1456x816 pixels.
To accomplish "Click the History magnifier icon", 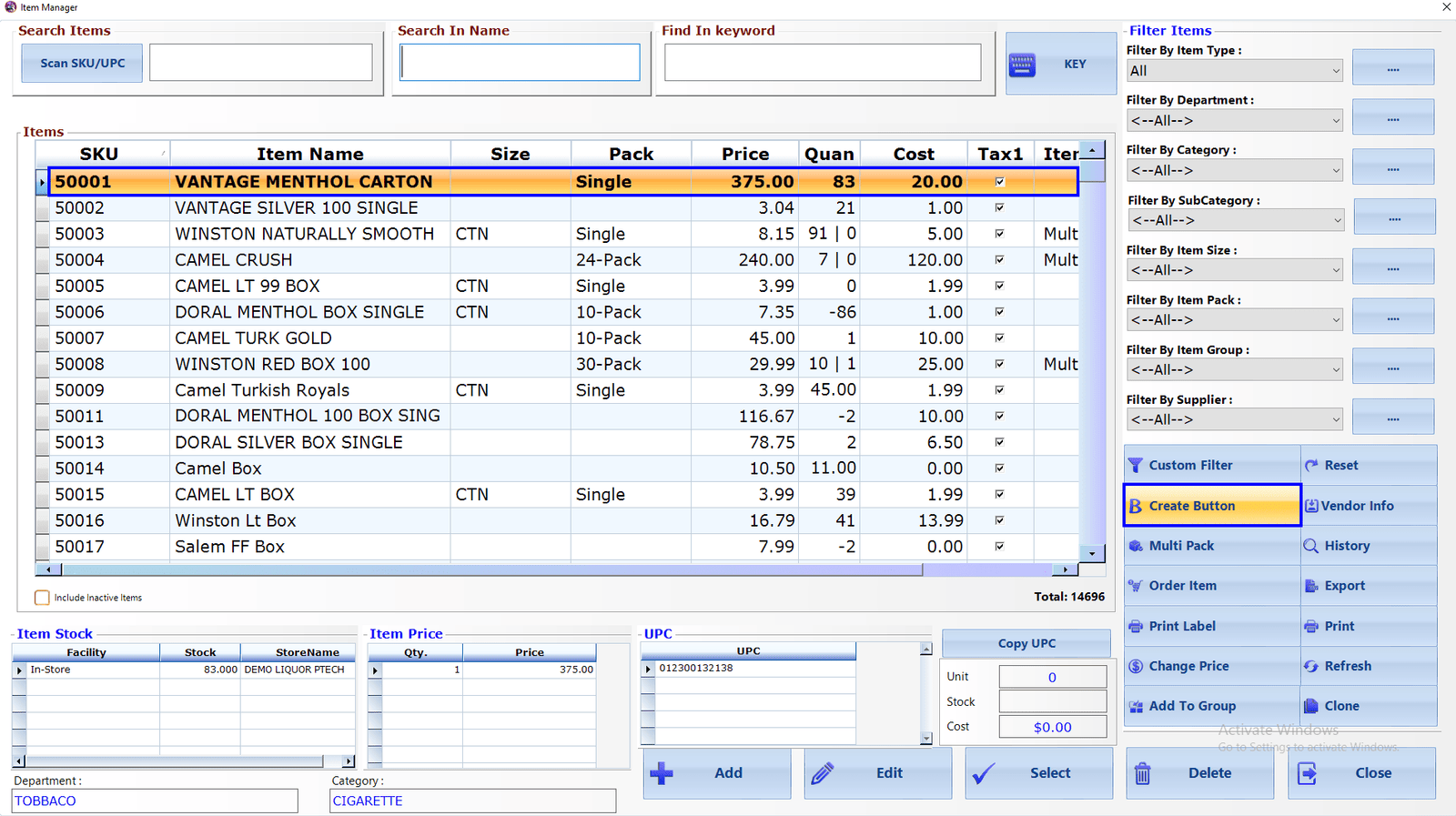I will click(1311, 546).
